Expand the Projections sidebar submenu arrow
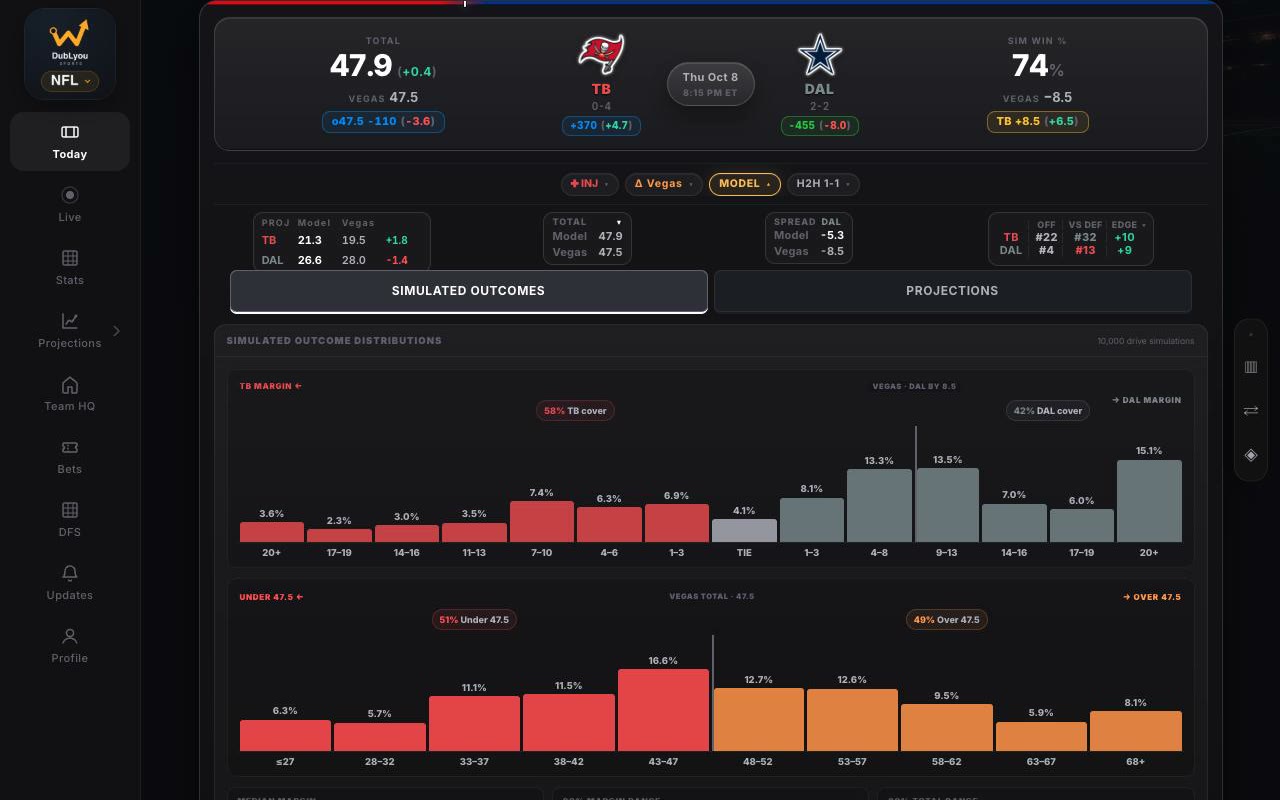Image resolution: width=1280 pixels, height=800 pixels. coord(116,331)
